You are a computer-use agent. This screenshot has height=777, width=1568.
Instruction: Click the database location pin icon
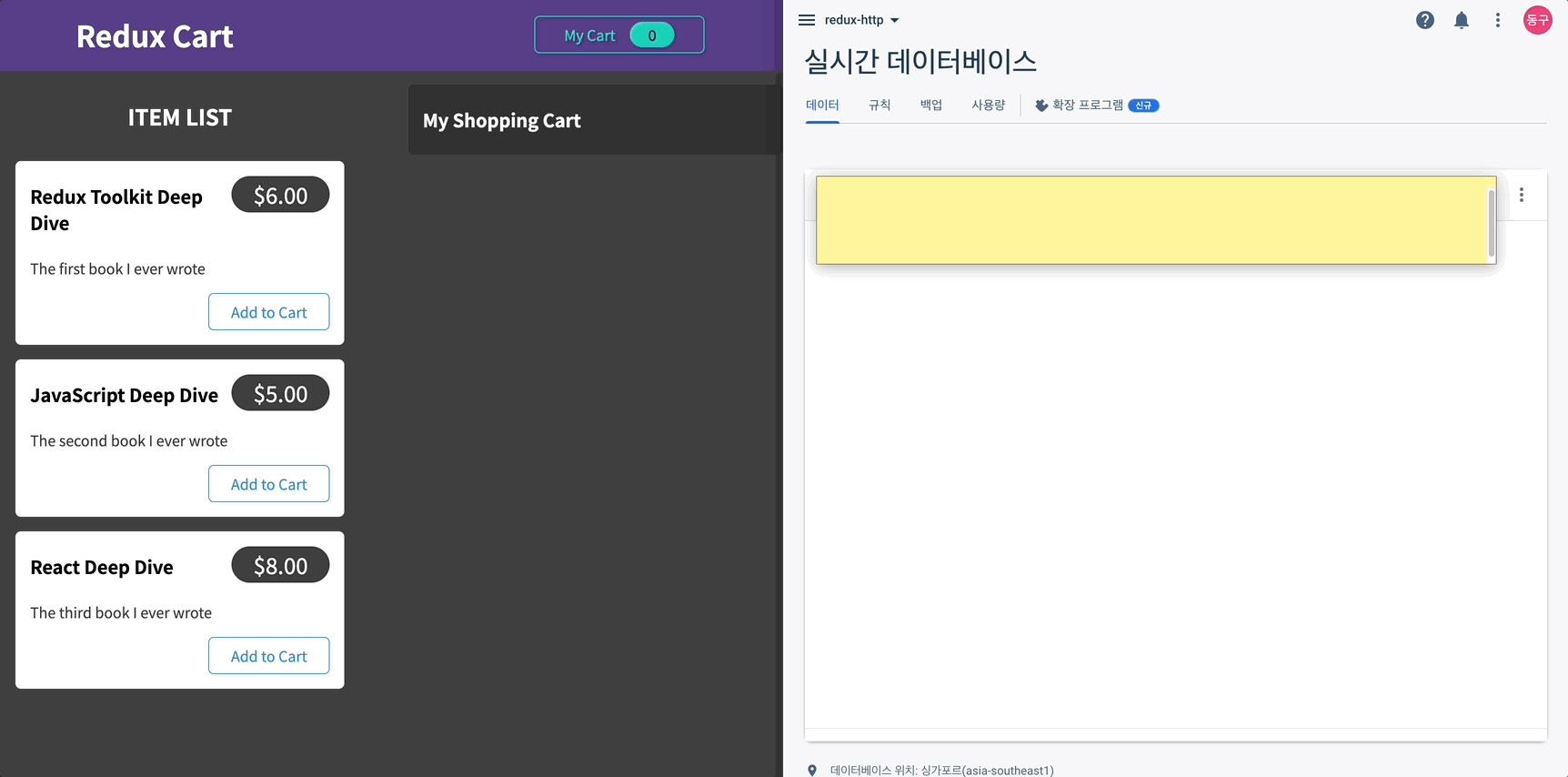812,770
